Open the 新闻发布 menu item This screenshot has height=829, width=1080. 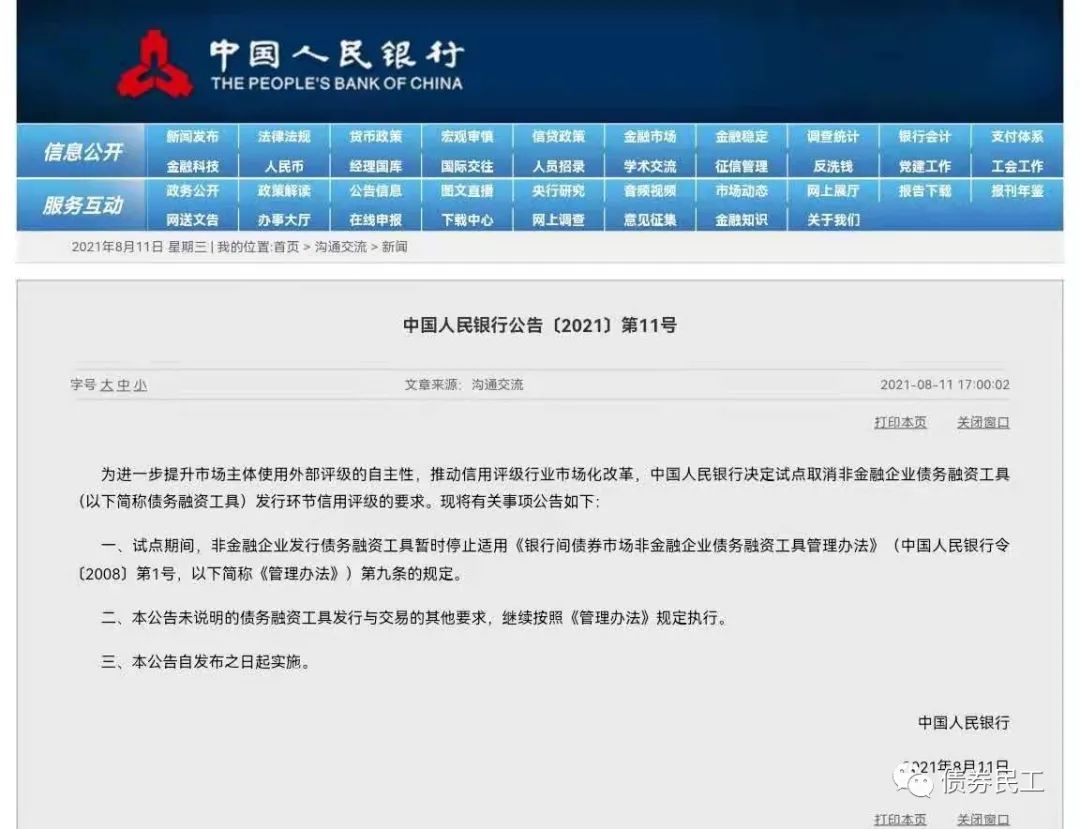coord(192,137)
